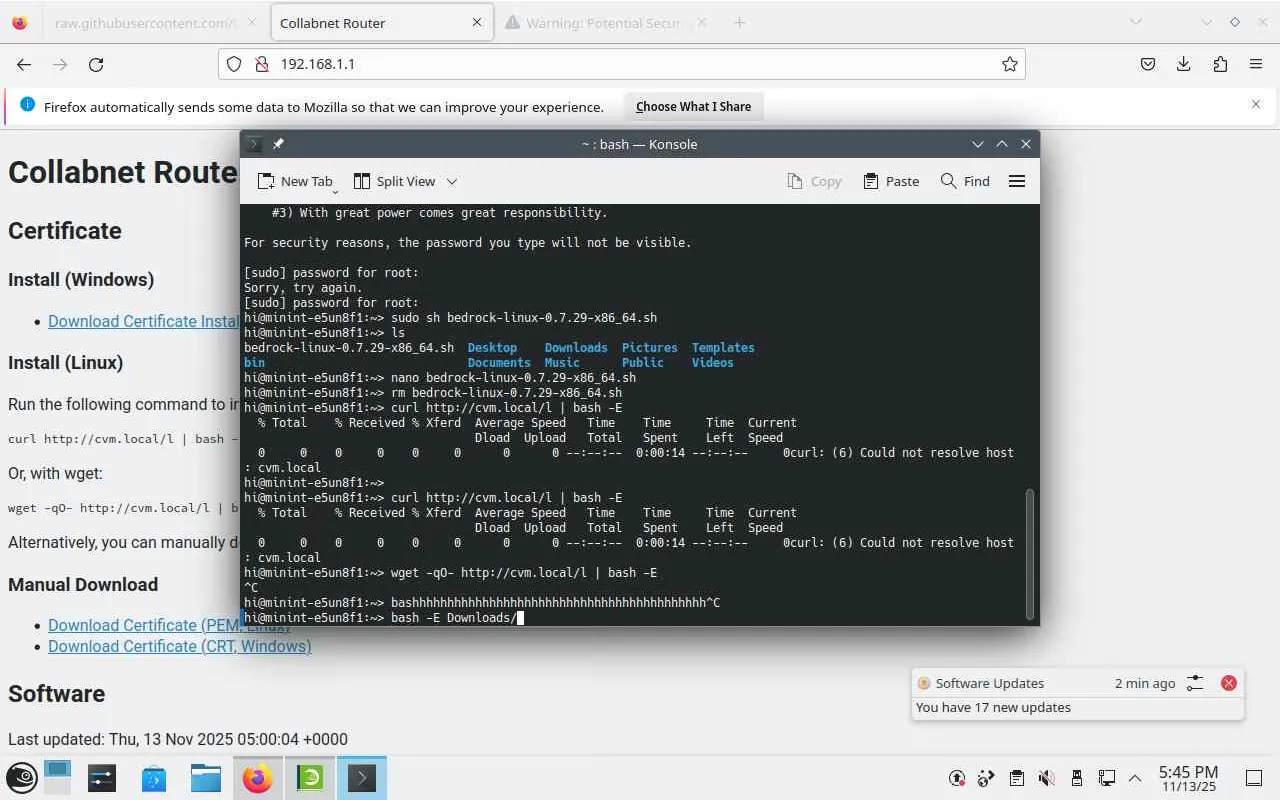Close the Software Updates notification
Screen dimensions: 1280x800
(1229, 683)
